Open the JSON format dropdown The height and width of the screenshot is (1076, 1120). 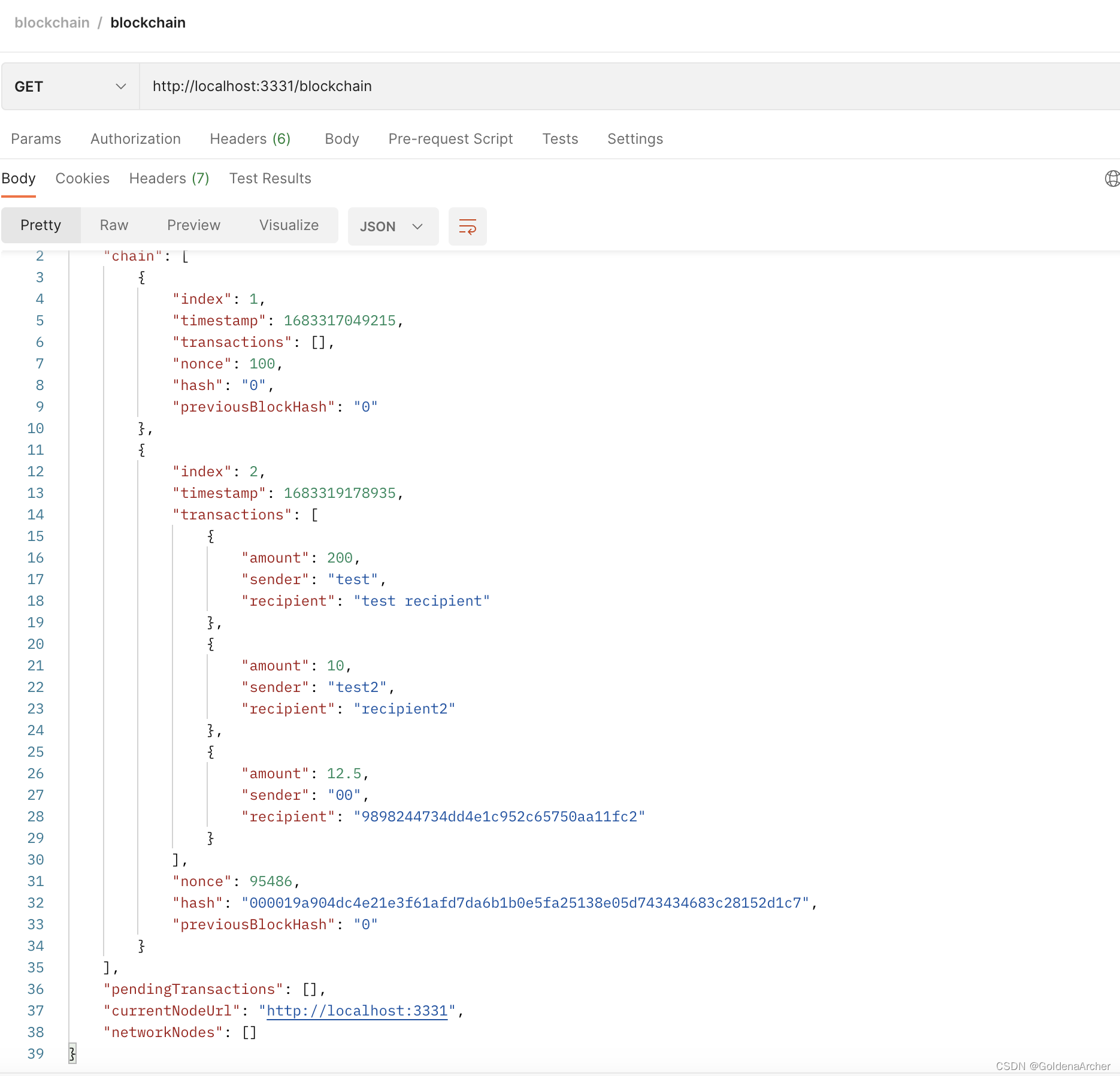pyautogui.click(x=393, y=226)
